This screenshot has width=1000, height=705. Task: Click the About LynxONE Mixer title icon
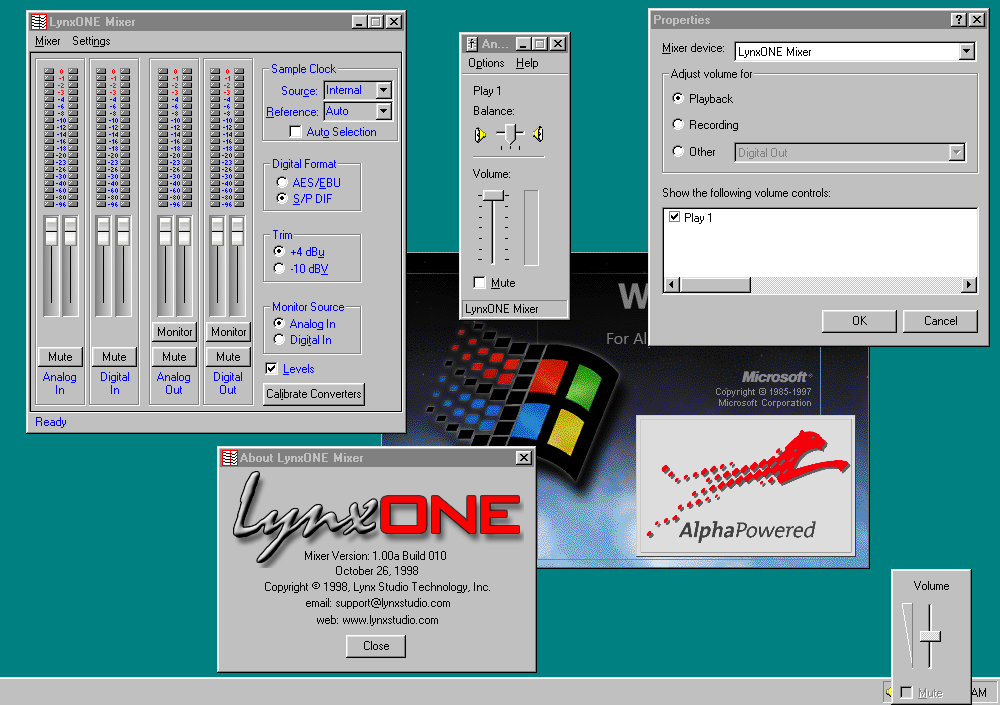[x=228, y=458]
